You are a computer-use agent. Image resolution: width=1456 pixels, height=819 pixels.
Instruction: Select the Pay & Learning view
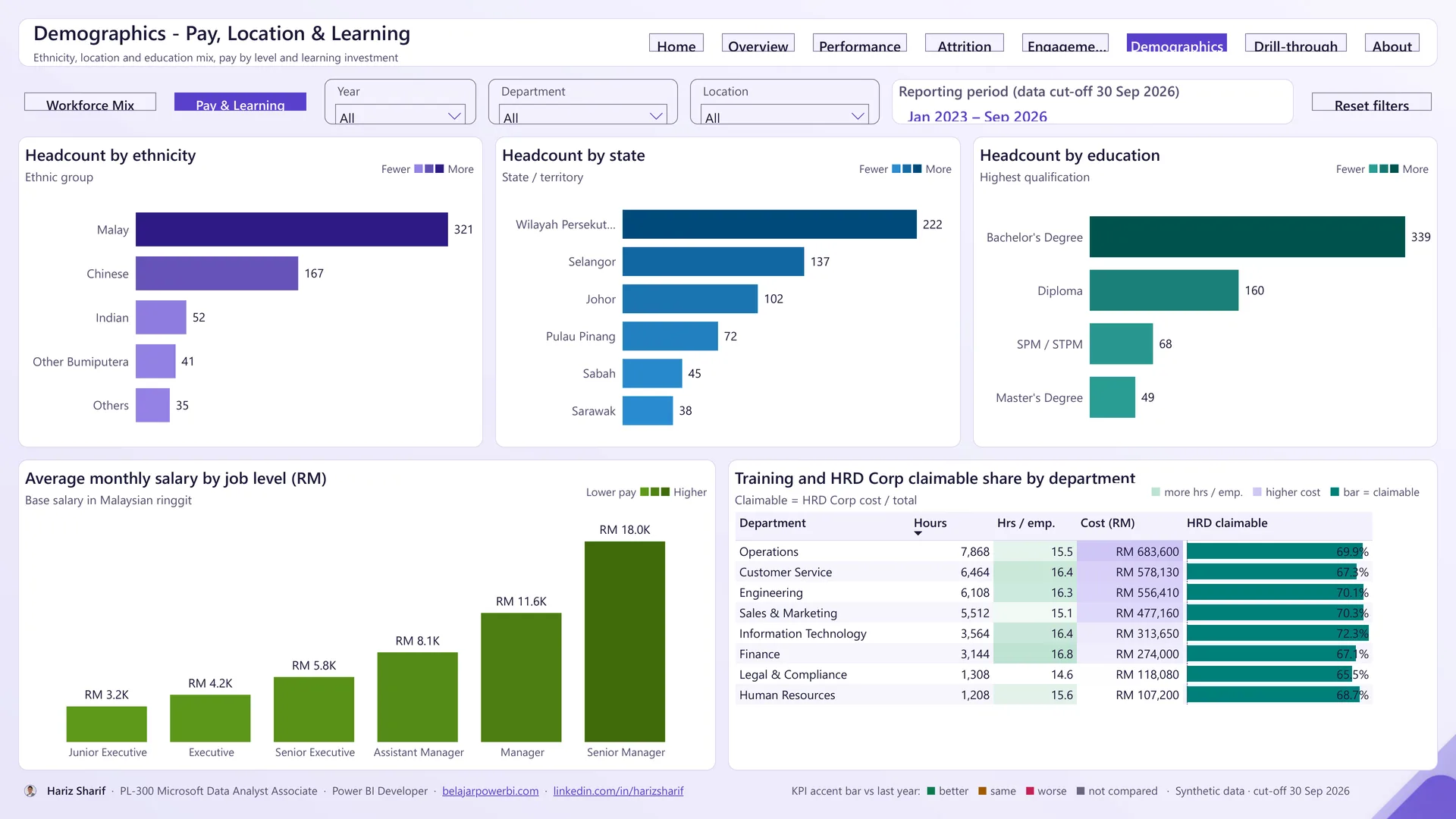(x=240, y=102)
